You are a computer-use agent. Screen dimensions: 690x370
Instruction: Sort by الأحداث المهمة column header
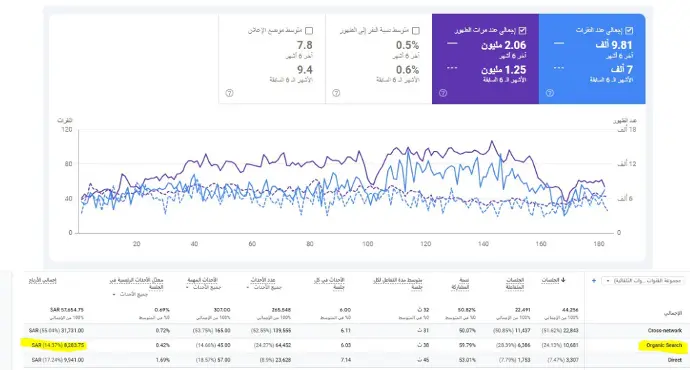[x=203, y=280]
